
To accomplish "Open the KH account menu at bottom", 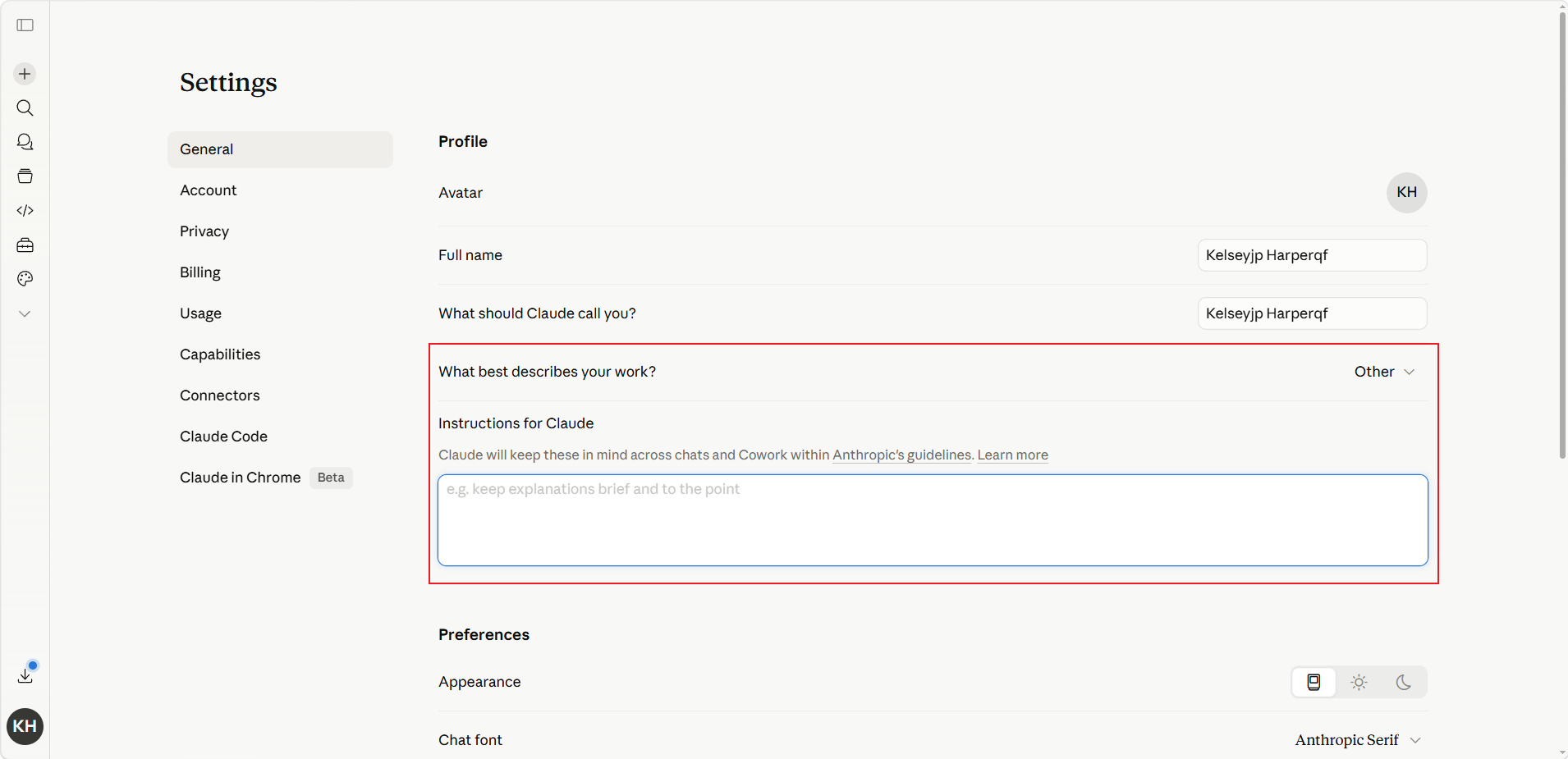I will click(x=25, y=726).
